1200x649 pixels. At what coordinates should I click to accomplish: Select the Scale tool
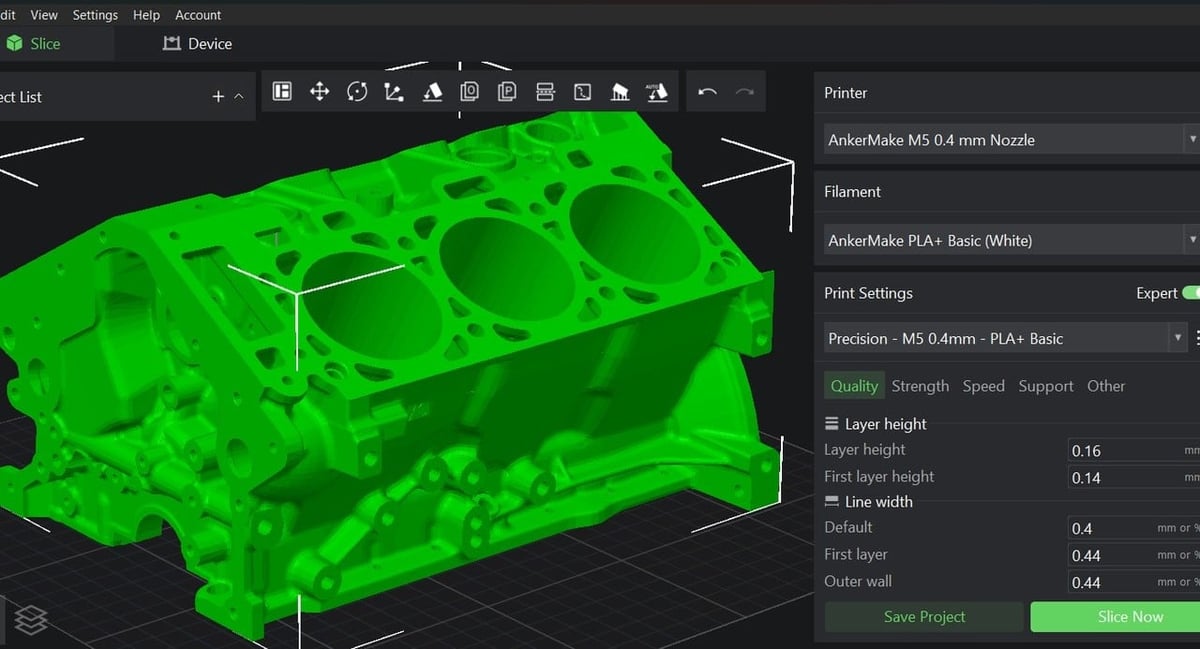click(x=394, y=91)
